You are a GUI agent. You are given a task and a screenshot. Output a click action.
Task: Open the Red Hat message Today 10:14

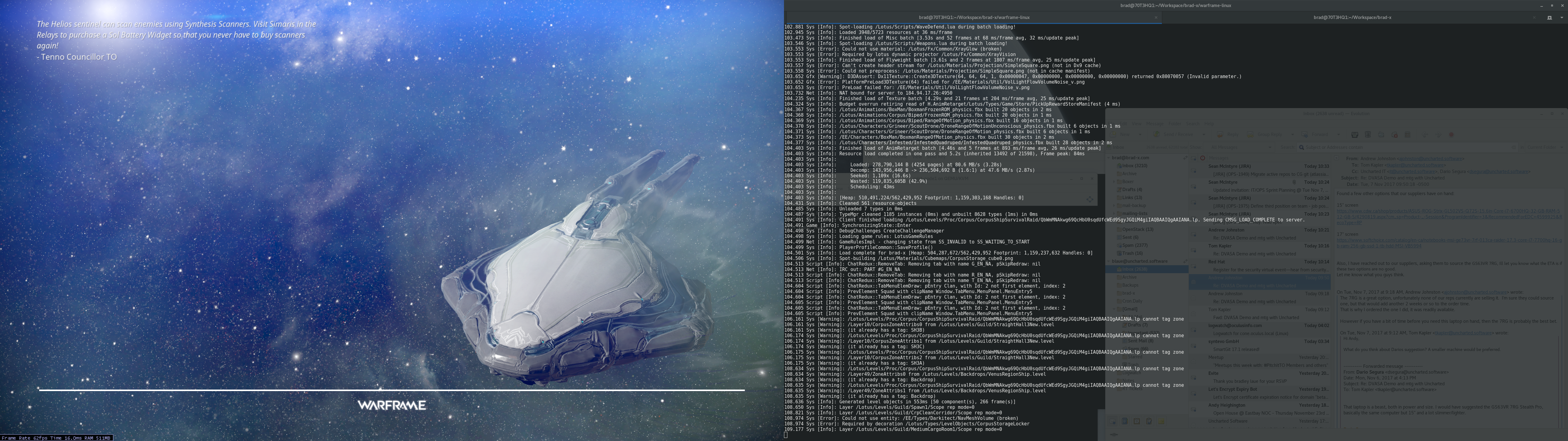1260,266
